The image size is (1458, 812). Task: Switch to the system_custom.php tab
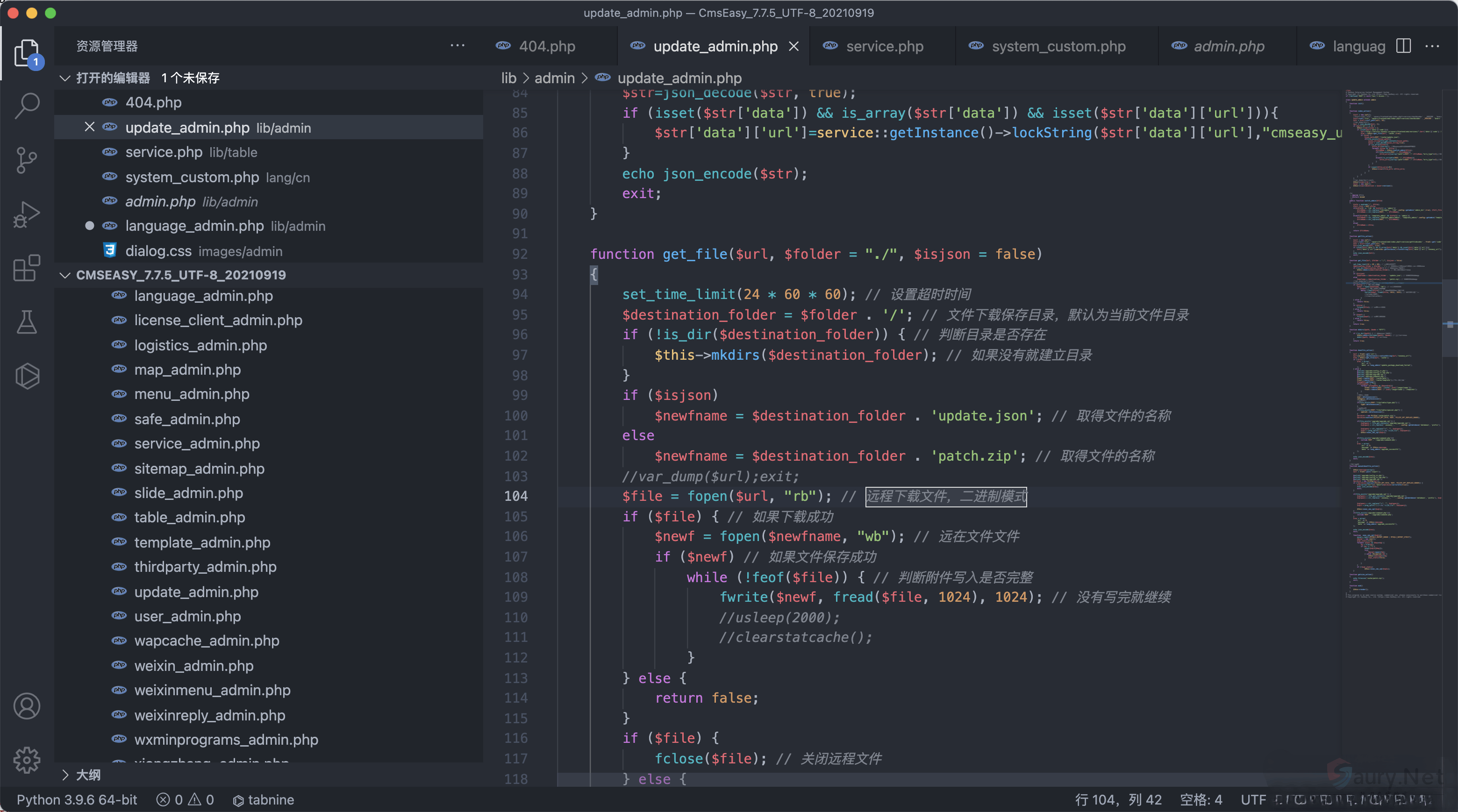click(x=1058, y=46)
